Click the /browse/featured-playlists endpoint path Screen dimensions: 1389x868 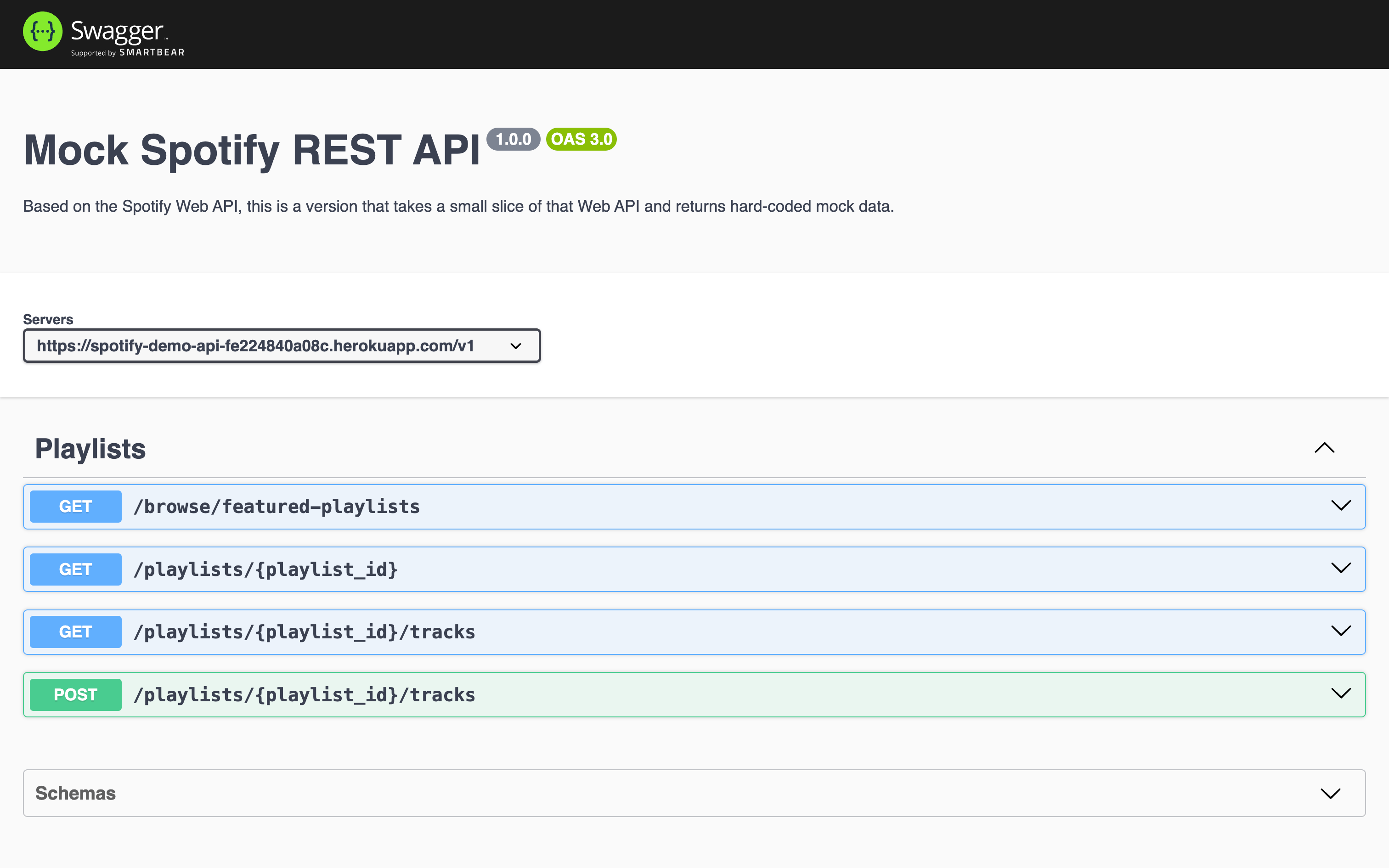[277, 506]
